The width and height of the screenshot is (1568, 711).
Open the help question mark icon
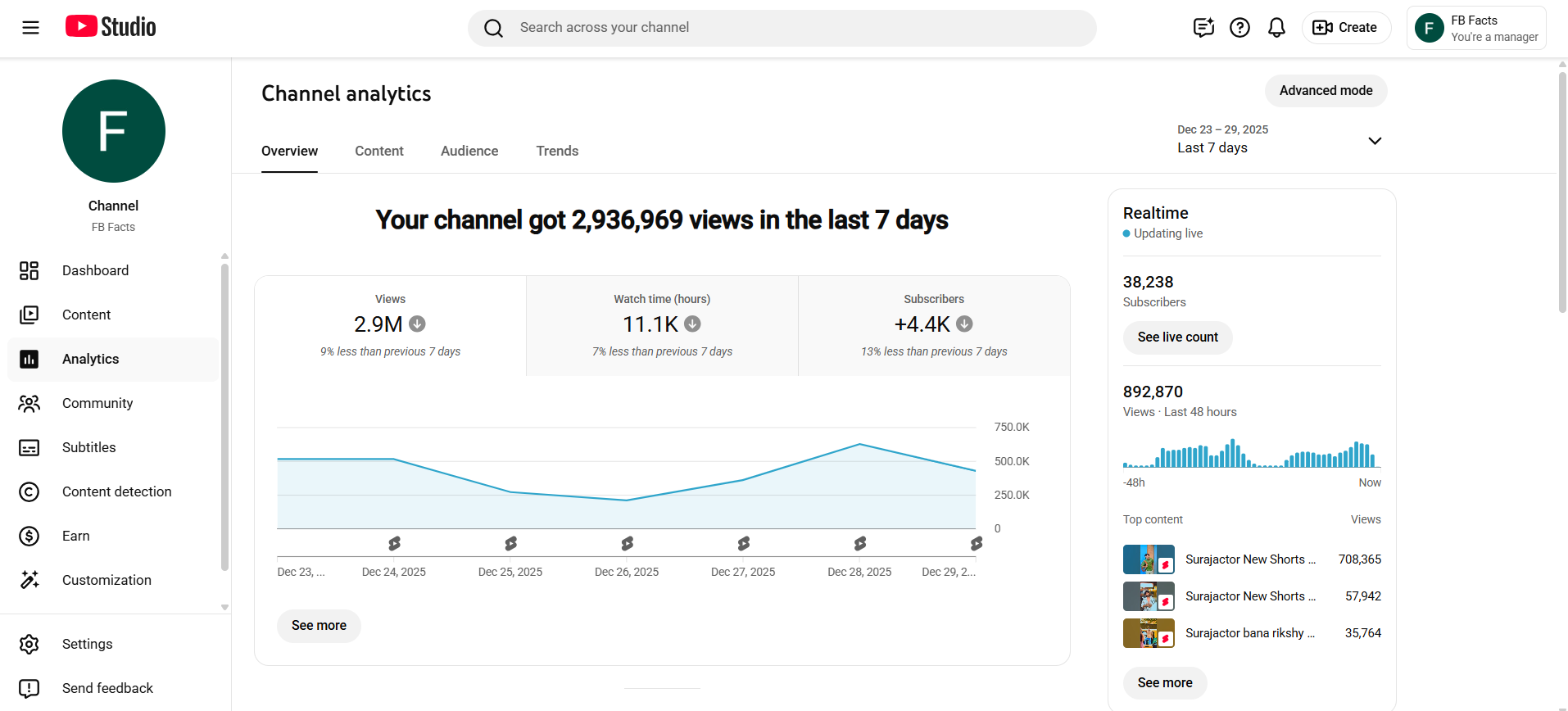[1239, 28]
